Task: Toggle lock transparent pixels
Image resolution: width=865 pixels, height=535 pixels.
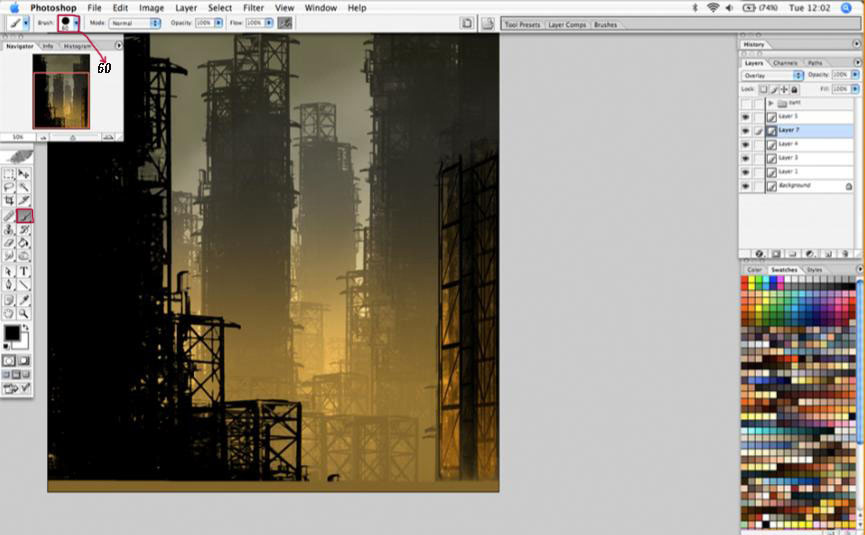Action: click(763, 89)
